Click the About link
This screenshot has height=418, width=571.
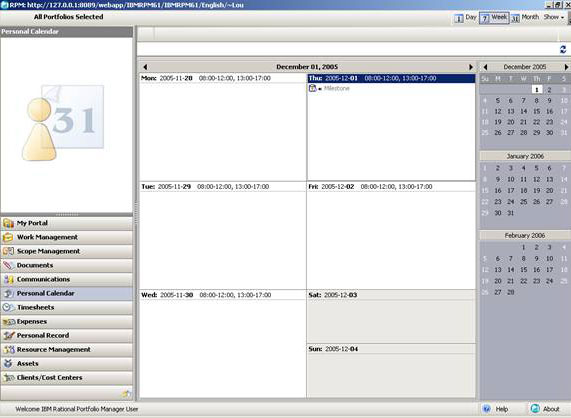point(551,409)
